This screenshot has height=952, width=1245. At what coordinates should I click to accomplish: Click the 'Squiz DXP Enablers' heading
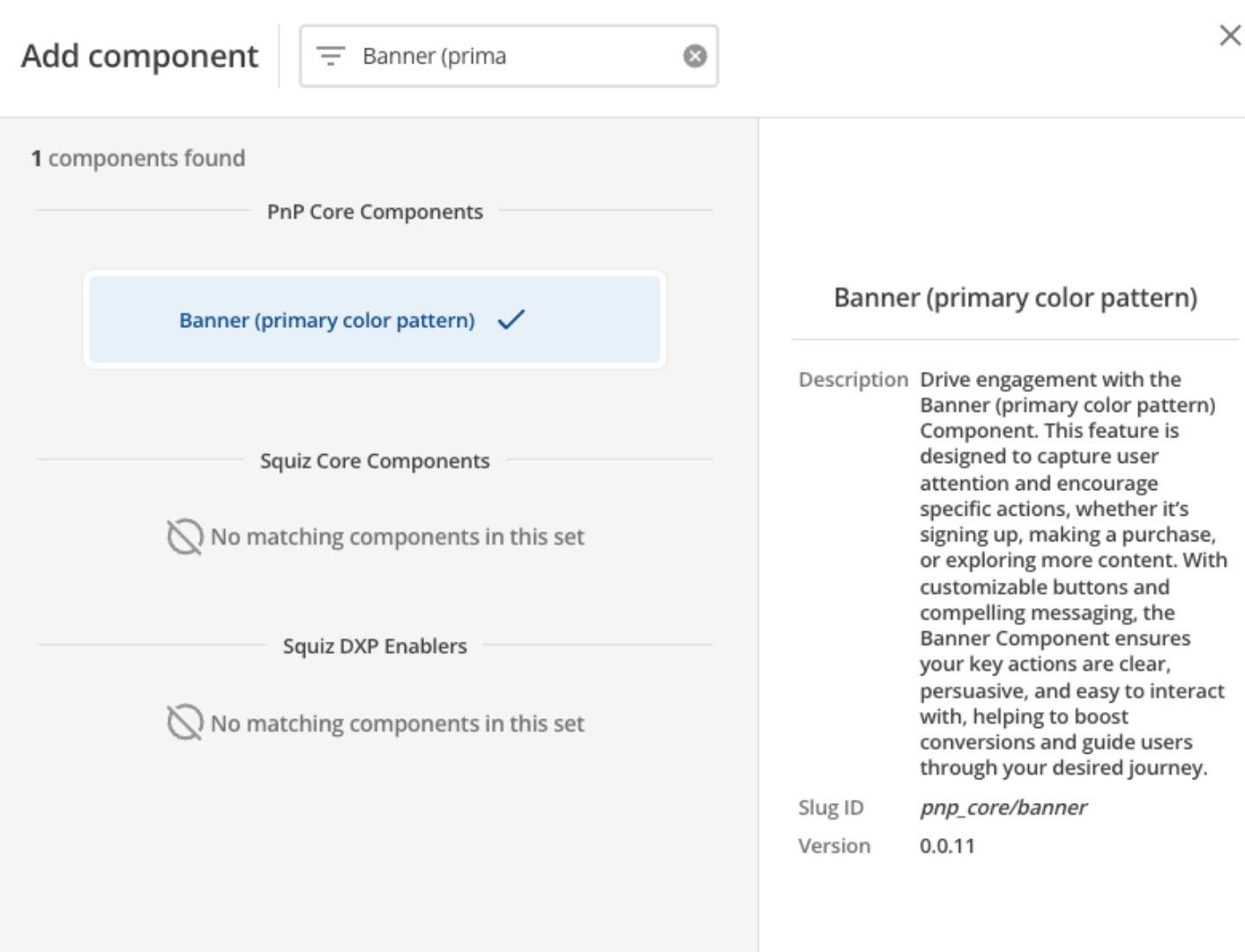(x=375, y=646)
